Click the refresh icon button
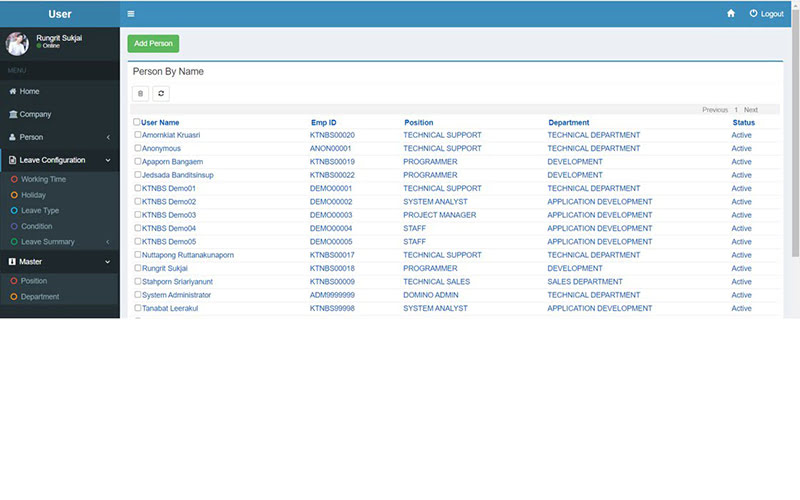The width and height of the screenshot is (800, 500). pyautogui.click(x=161, y=94)
